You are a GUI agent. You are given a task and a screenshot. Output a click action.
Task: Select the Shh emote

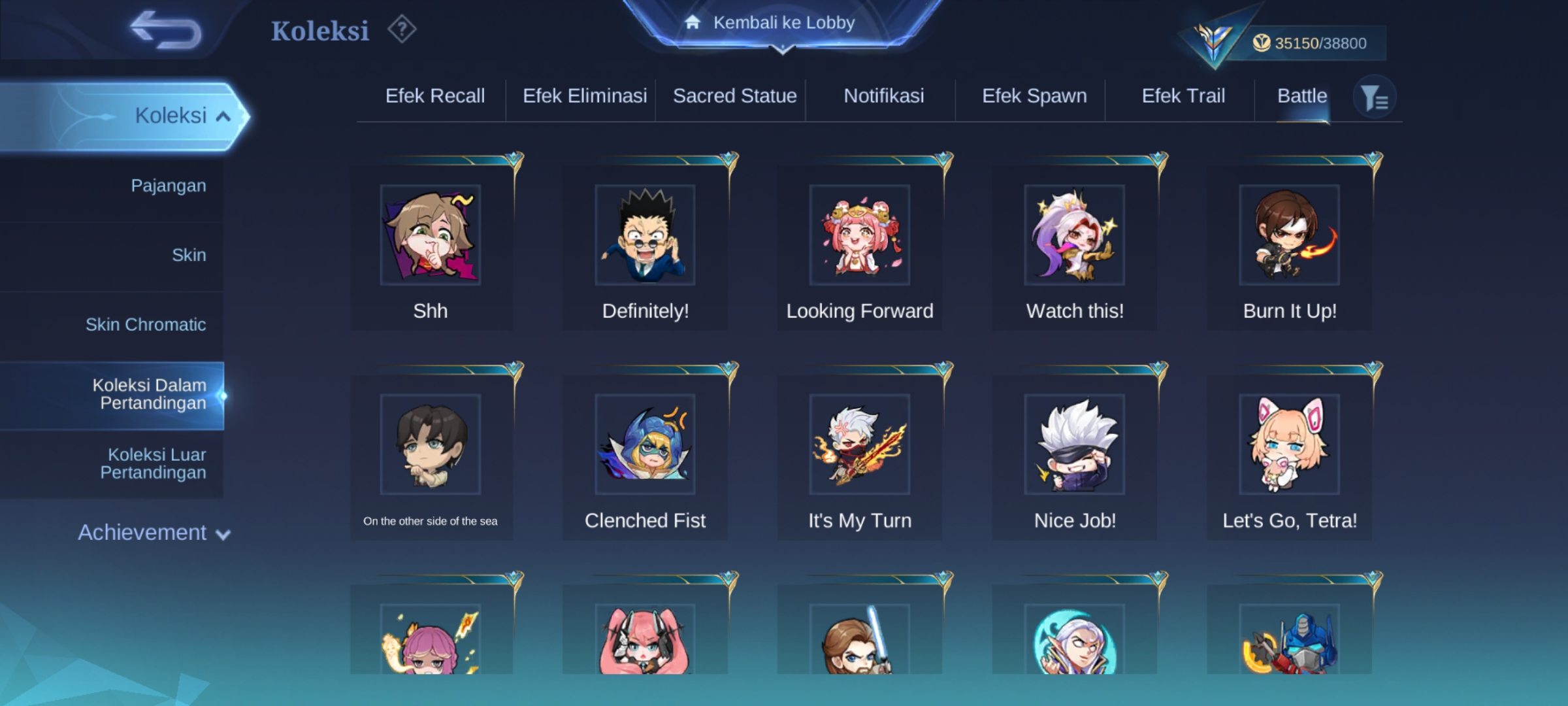coord(431,247)
